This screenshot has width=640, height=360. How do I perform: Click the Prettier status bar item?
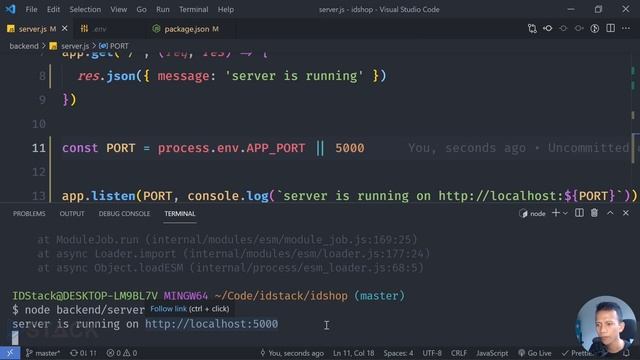[x=577, y=353]
